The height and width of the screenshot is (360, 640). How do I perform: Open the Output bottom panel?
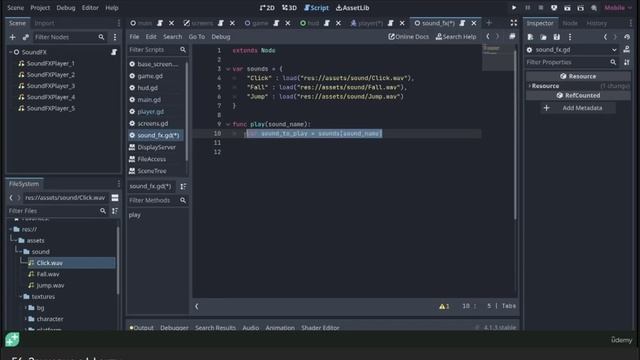point(142,328)
